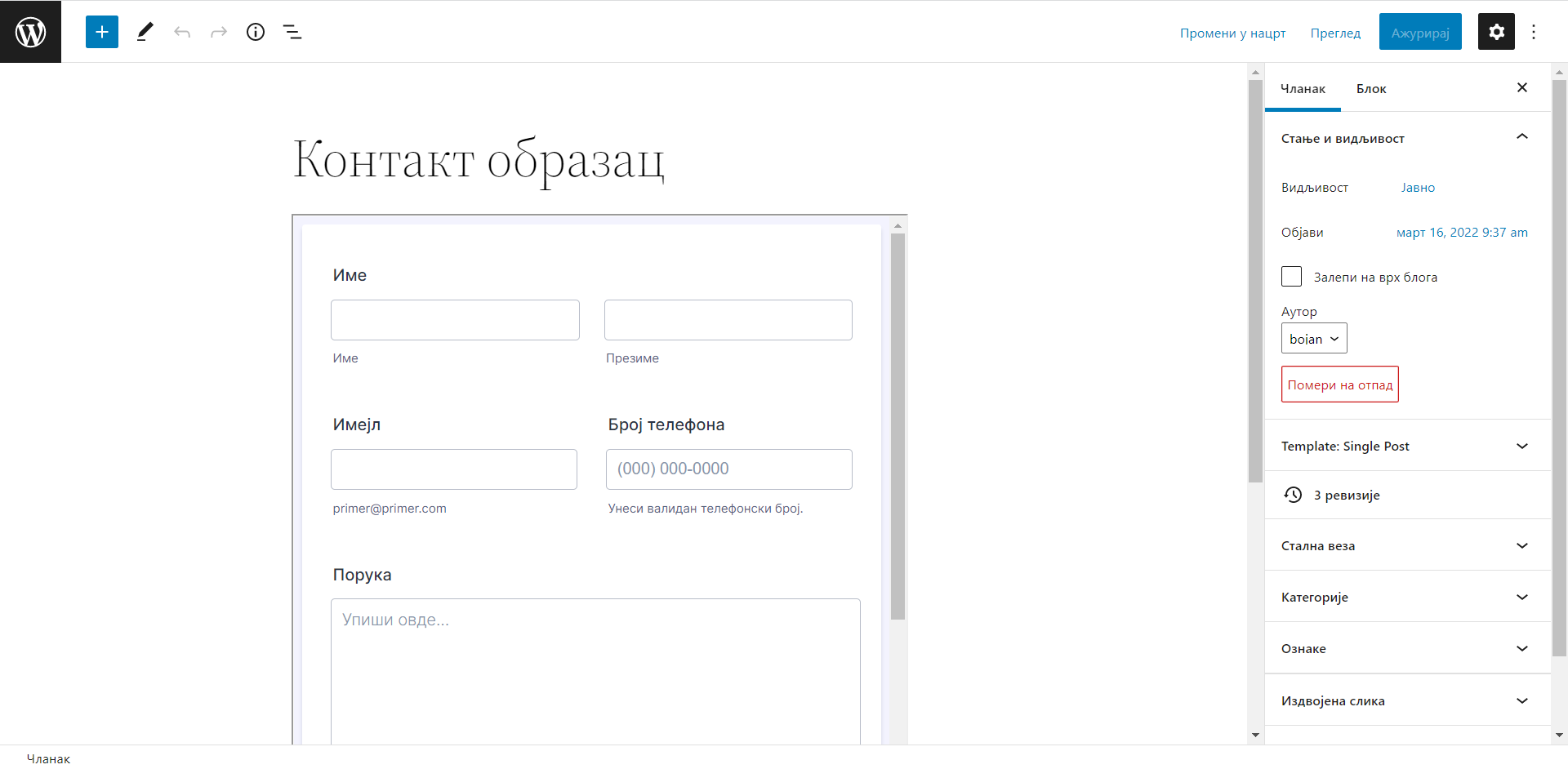The width and height of the screenshot is (1568, 769).
Task: Click the 'Чланак' breadcrumb in footer
Action: coord(49,758)
